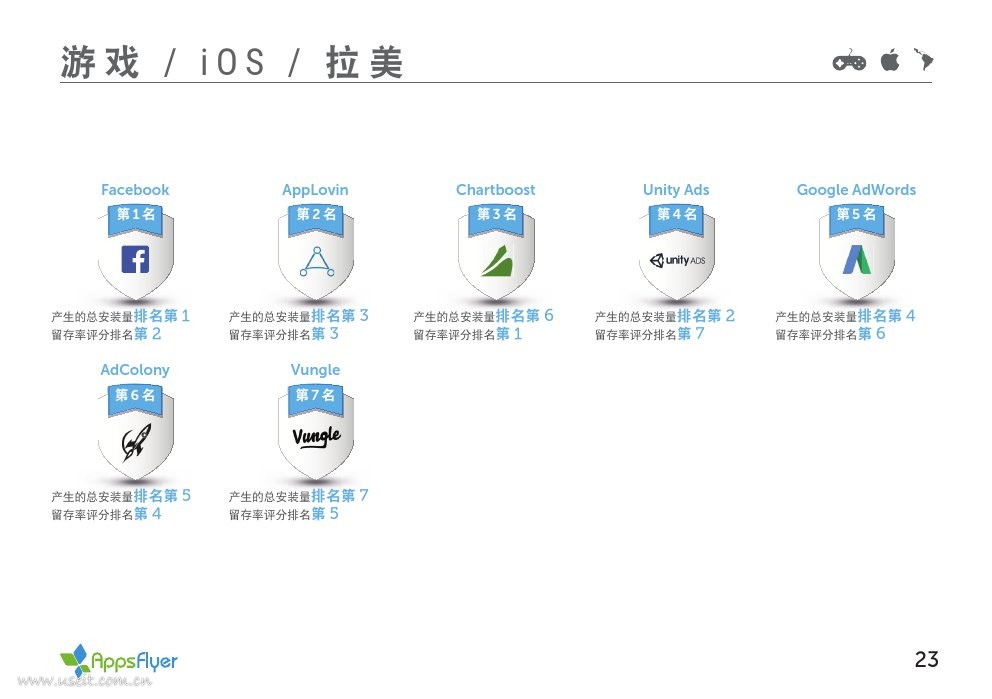This screenshot has width=992, height=699.
Task: Click the AppsFlyer logo
Action: pyautogui.click(x=118, y=660)
